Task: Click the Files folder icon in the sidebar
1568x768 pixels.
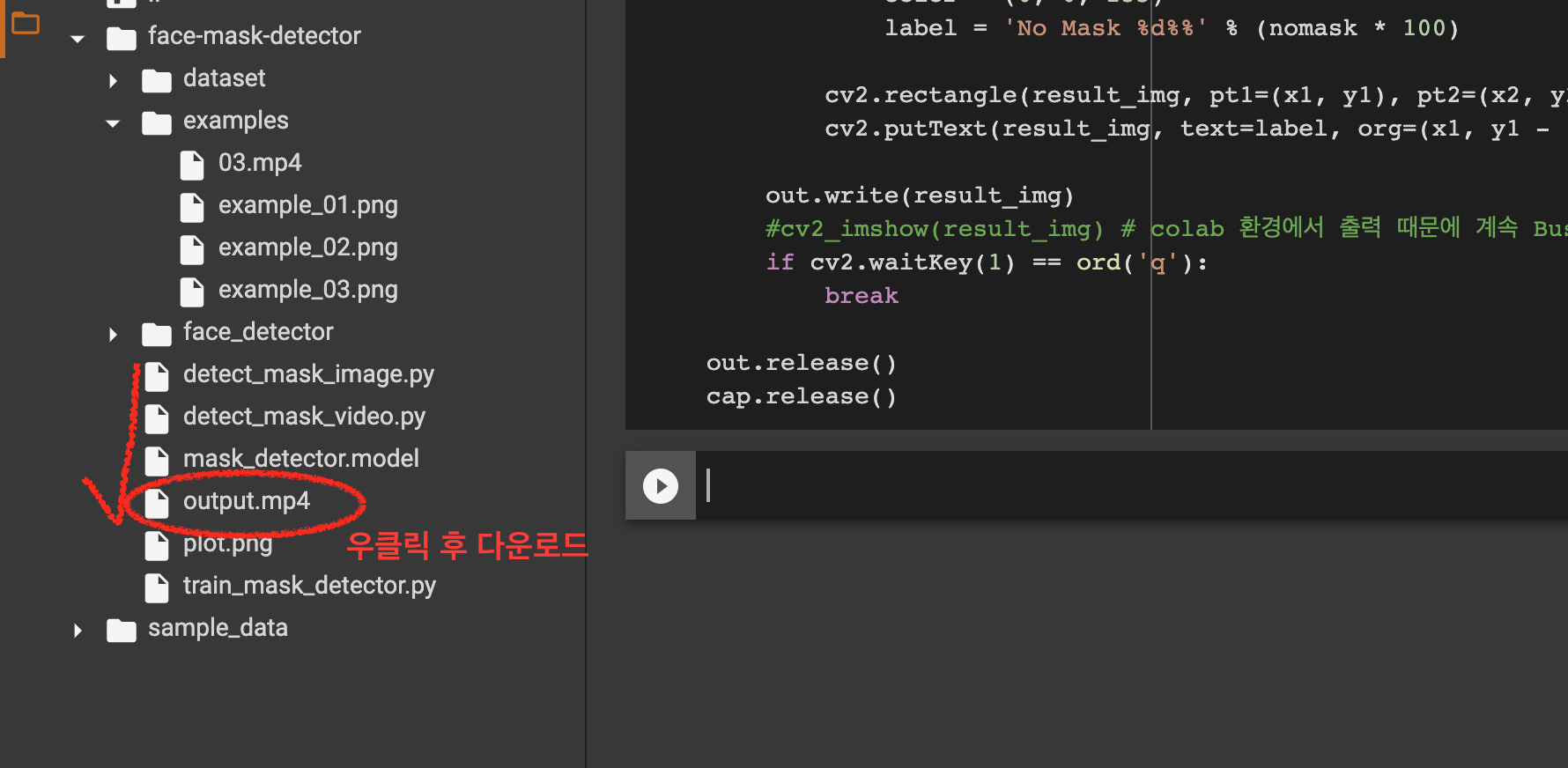Action: (x=26, y=23)
